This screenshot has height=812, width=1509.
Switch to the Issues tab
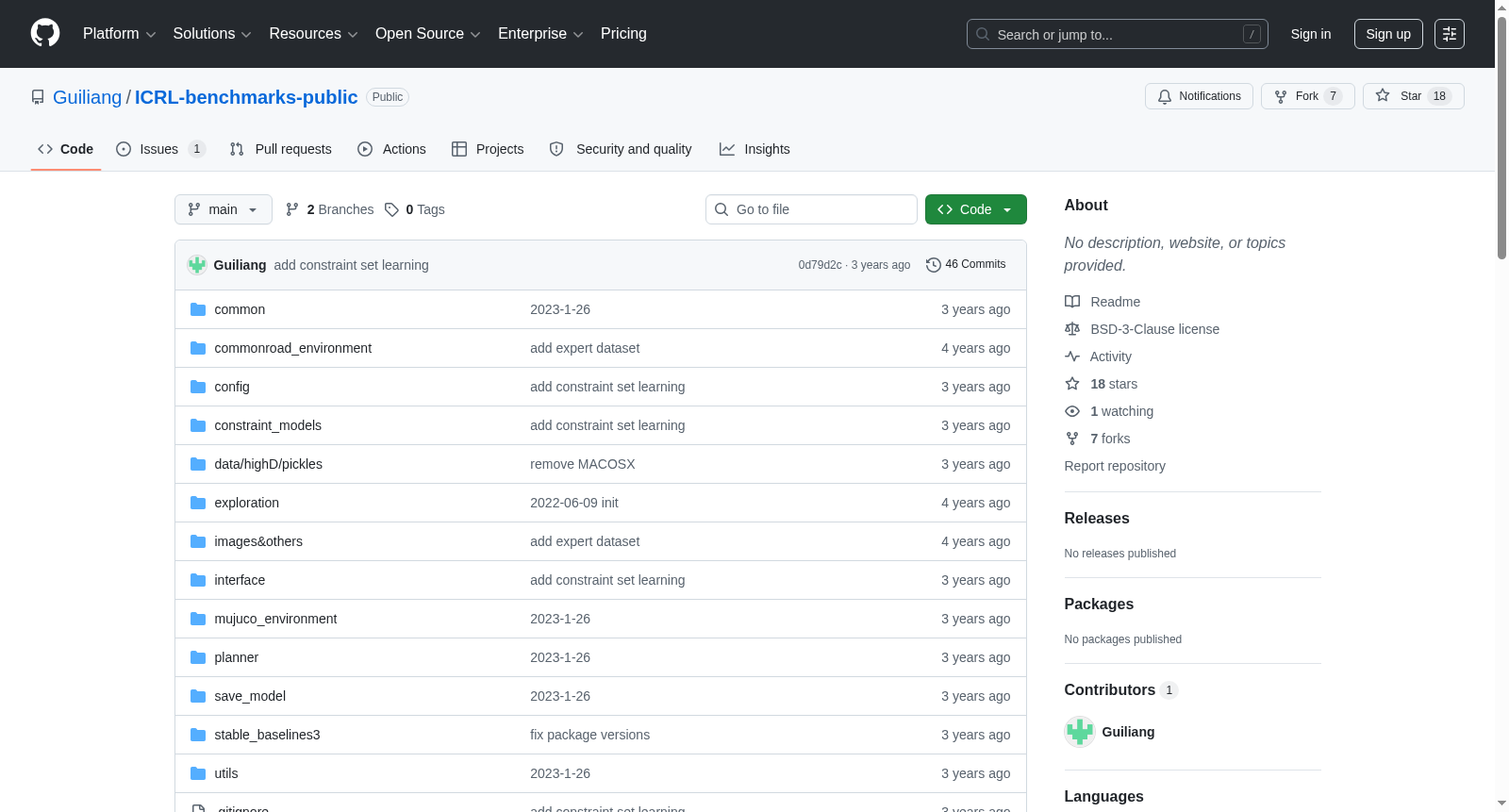pos(160,149)
